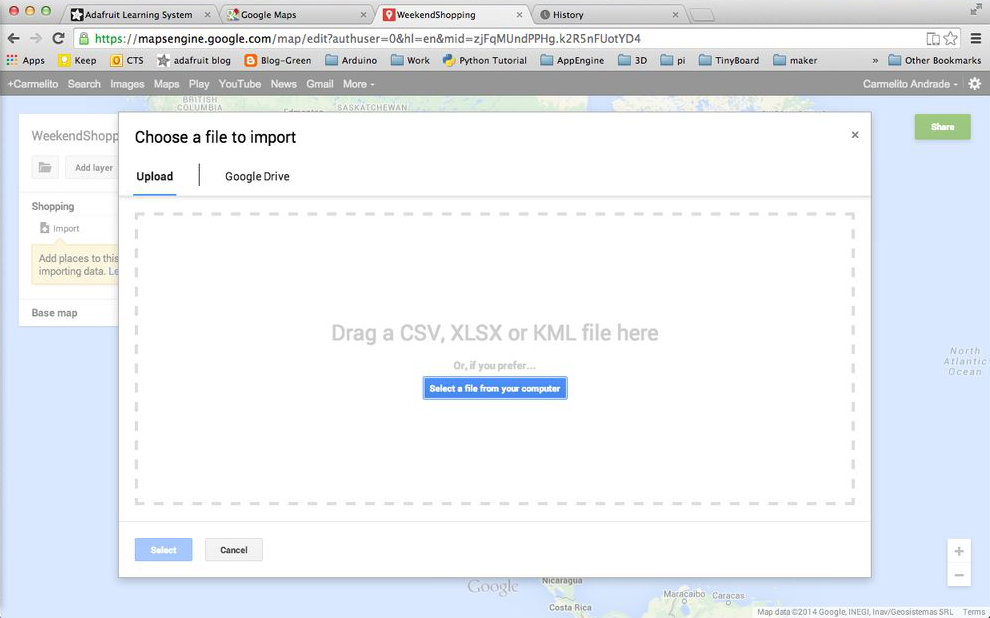This screenshot has height=618, width=990.
Task: Open the pi bookmarks folder
Action: click(x=672, y=61)
